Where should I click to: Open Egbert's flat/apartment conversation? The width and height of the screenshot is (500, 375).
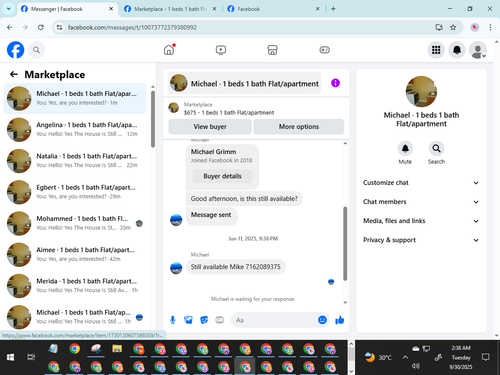point(75,192)
